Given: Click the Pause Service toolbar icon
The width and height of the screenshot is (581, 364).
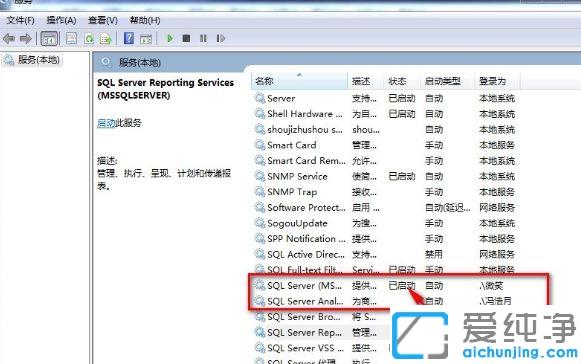Looking at the screenshot, I should pos(203,38).
